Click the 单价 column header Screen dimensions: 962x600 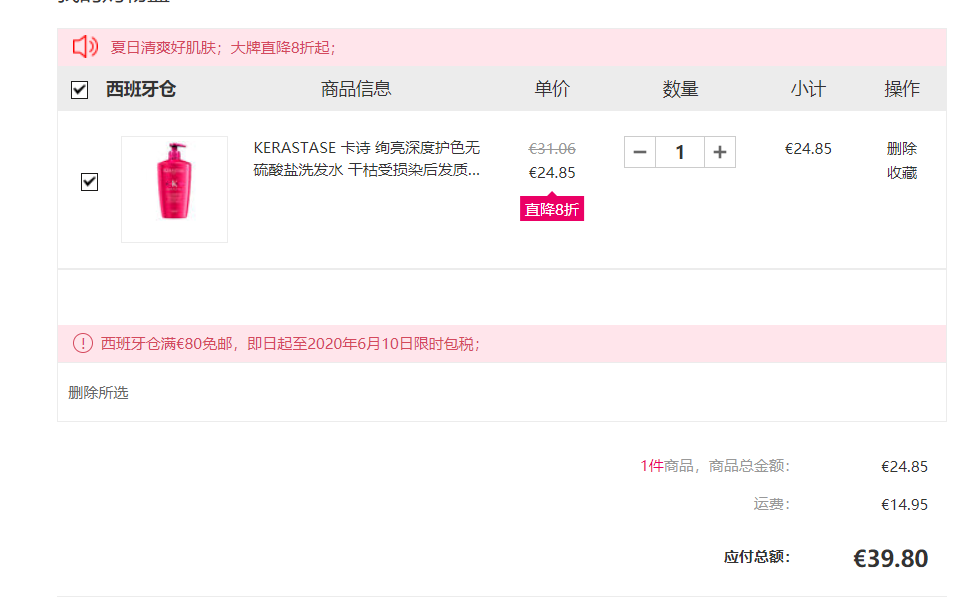point(552,89)
